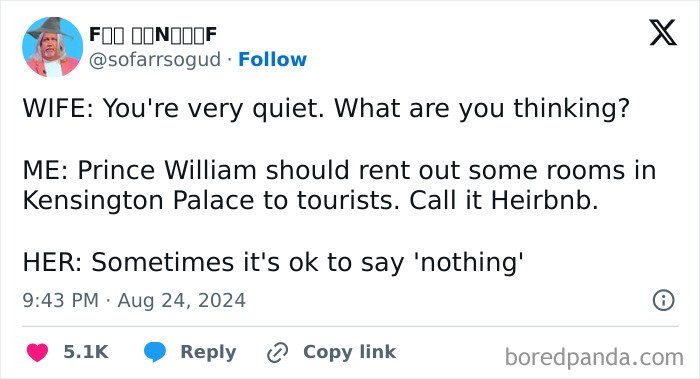View the 5.1K likes count
Image resolution: width=700 pixels, height=379 pixels.
tap(86, 352)
